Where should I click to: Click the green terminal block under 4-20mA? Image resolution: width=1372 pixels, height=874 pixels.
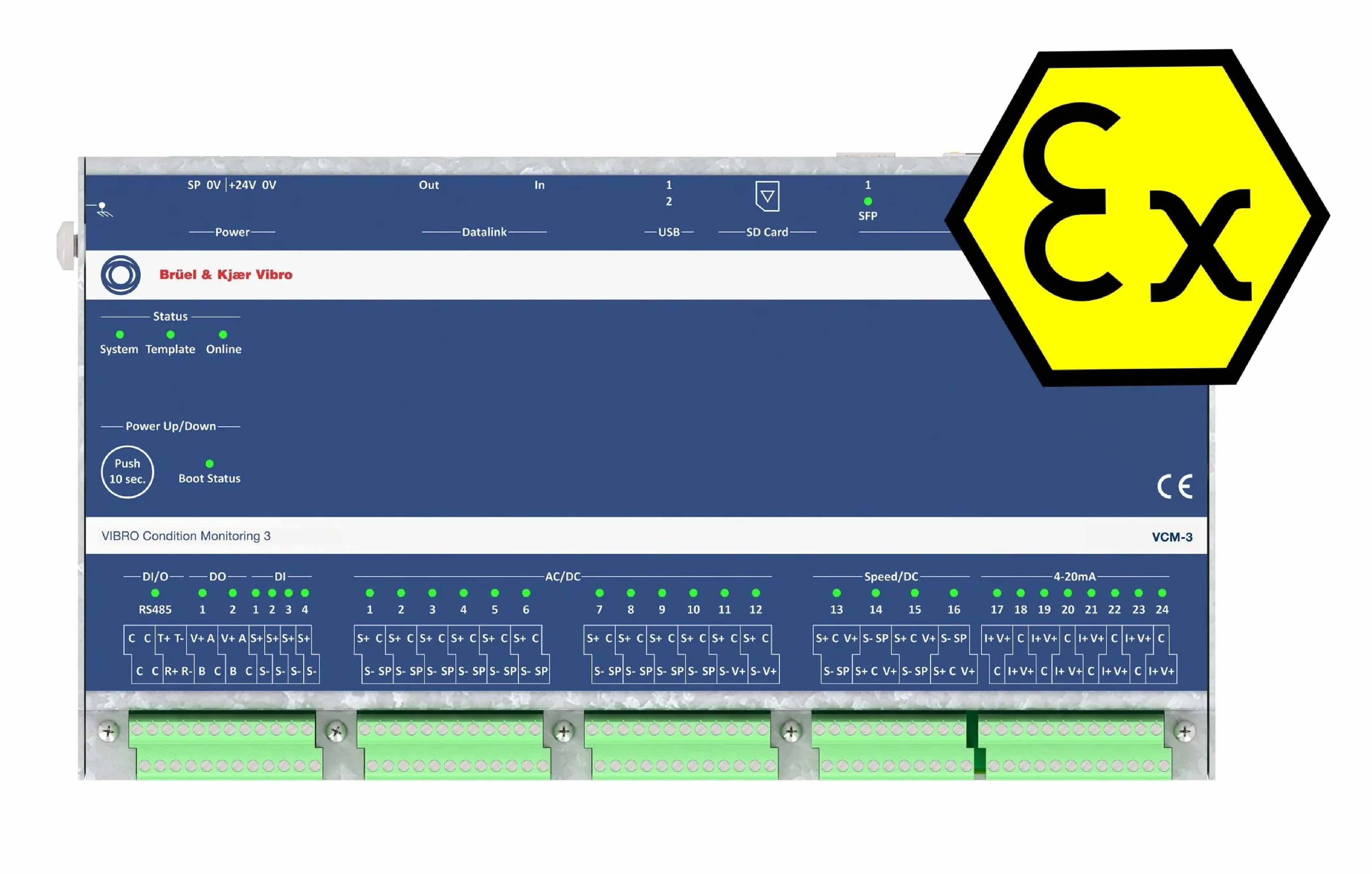(1075, 745)
